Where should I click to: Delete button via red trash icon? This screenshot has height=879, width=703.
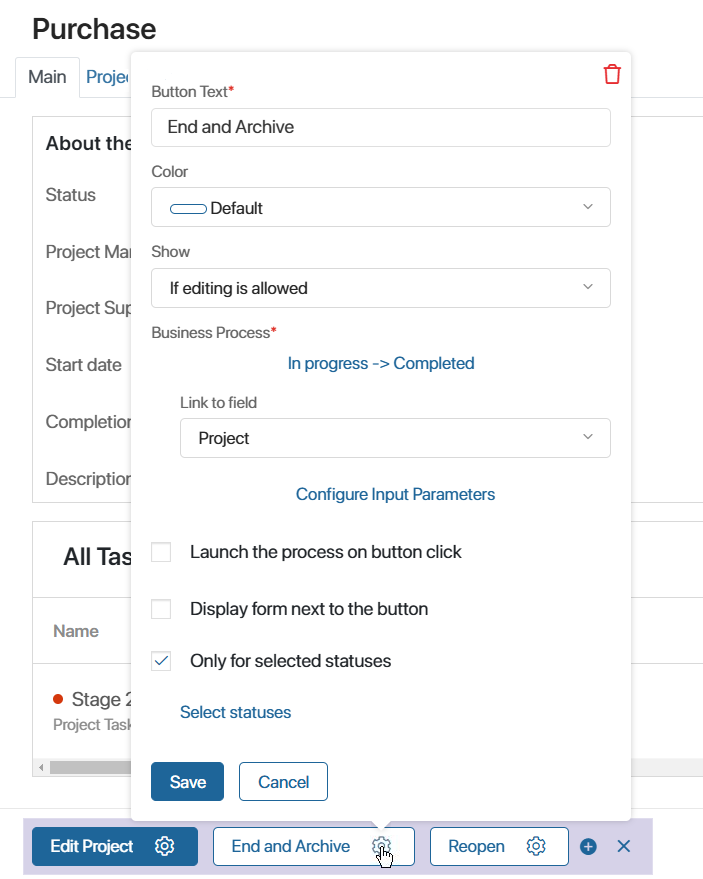point(612,74)
